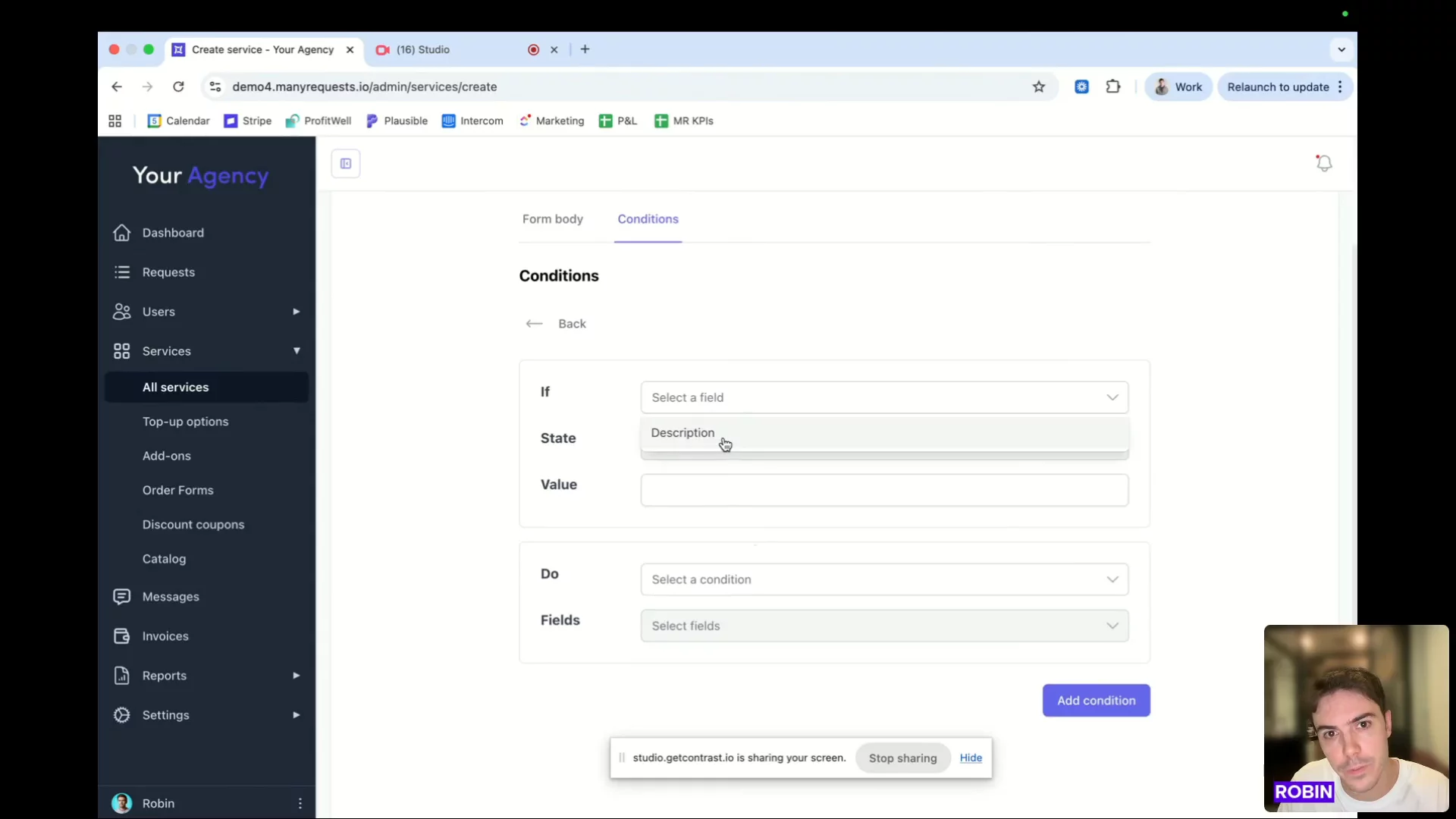Open the browser extensions puzzle icon
Viewport: 1456px width, 819px height.
(x=1113, y=87)
